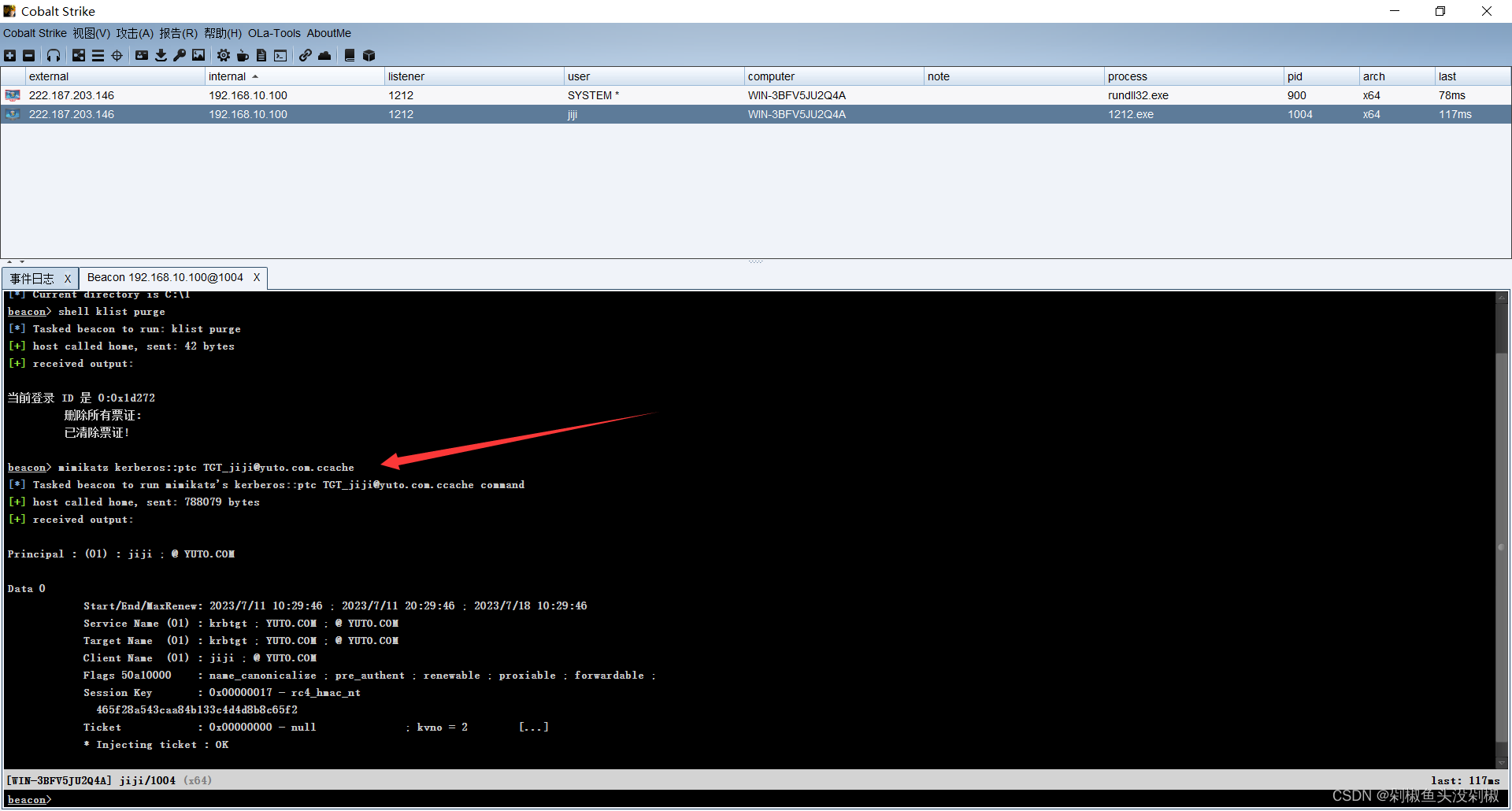Click the 78ms last check-in cell
Screen dimensions: 1512x811
(x=1473, y=95)
